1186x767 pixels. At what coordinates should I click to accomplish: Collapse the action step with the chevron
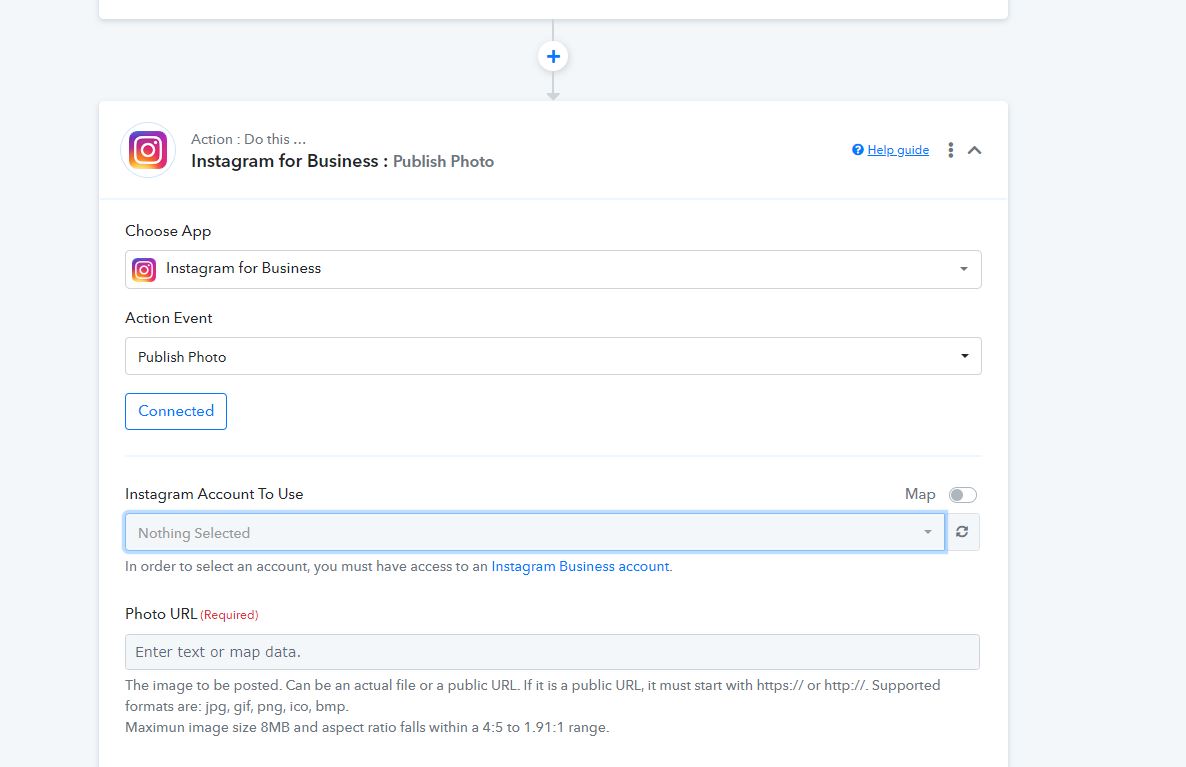[x=975, y=150]
